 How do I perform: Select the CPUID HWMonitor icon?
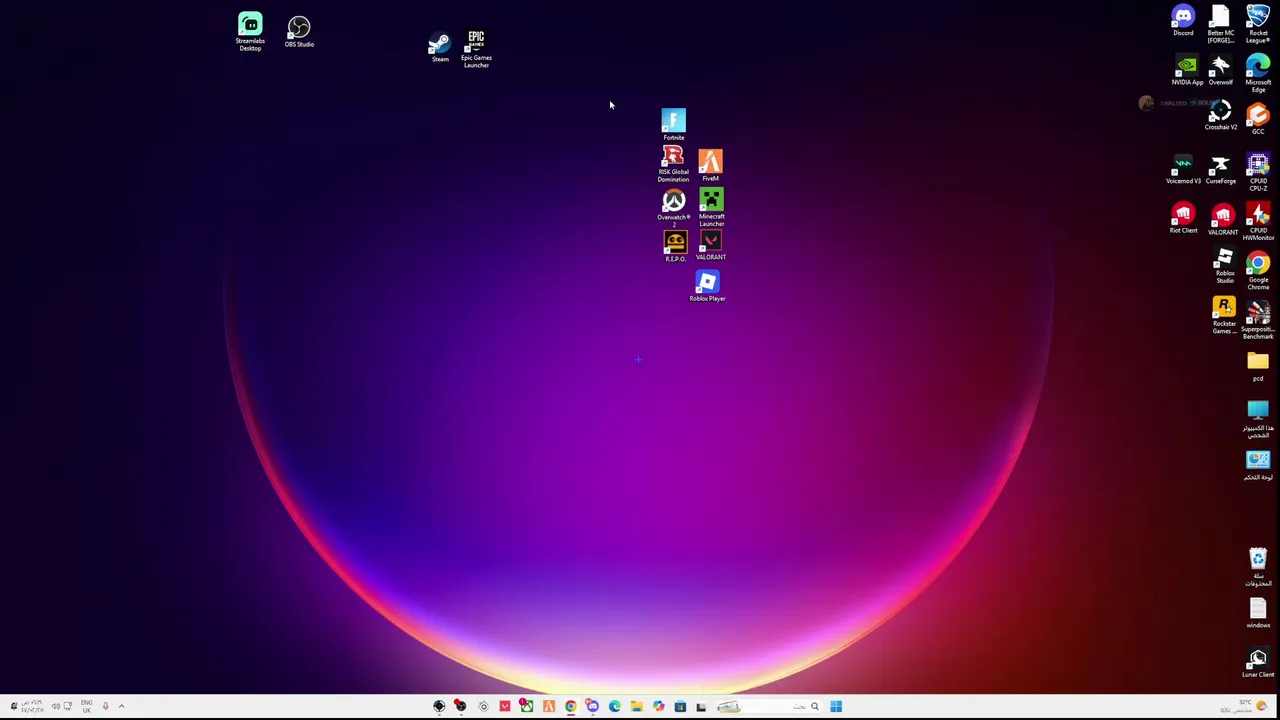1258,222
